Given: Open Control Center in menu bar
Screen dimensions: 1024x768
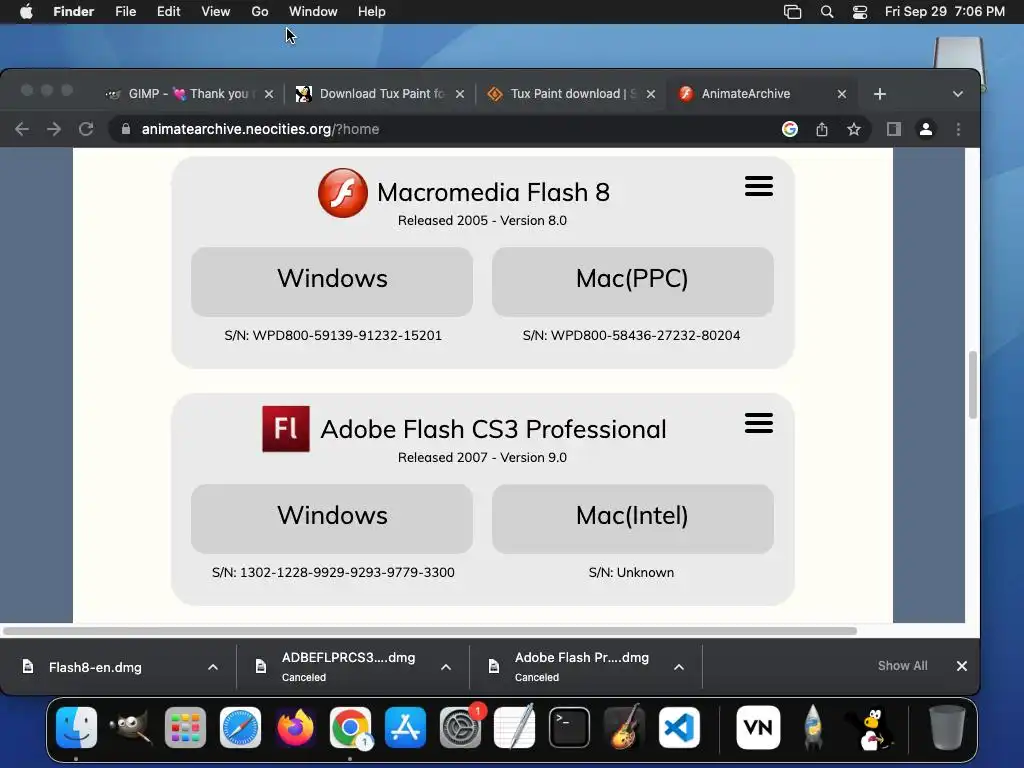Looking at the screenshot, I should 859,12.
